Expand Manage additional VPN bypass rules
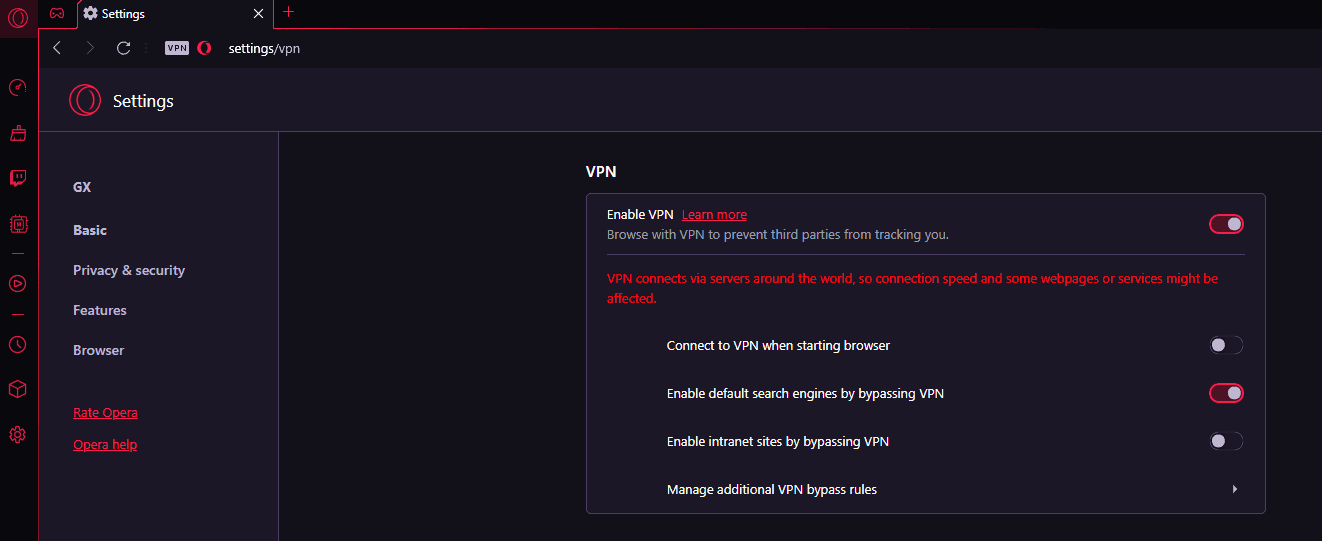The image size is (1322, 541). point(1235,489)
